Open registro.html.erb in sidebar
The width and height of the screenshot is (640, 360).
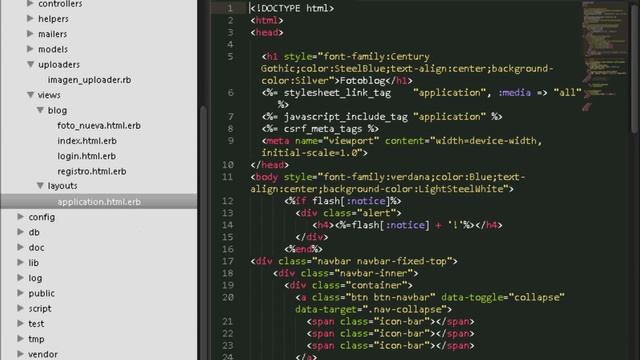(91, 171)
